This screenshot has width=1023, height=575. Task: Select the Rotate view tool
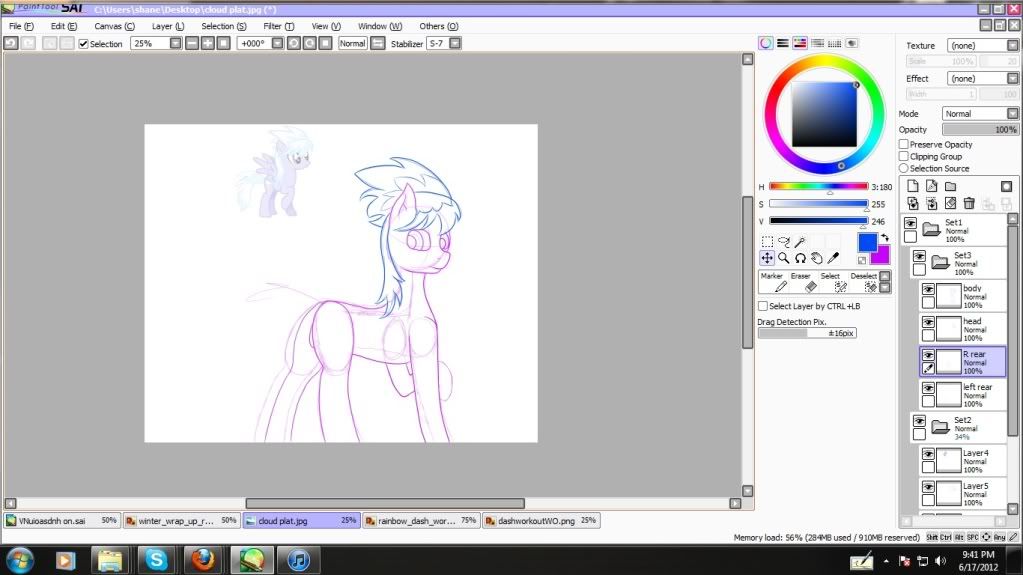[x=800, y=258]
